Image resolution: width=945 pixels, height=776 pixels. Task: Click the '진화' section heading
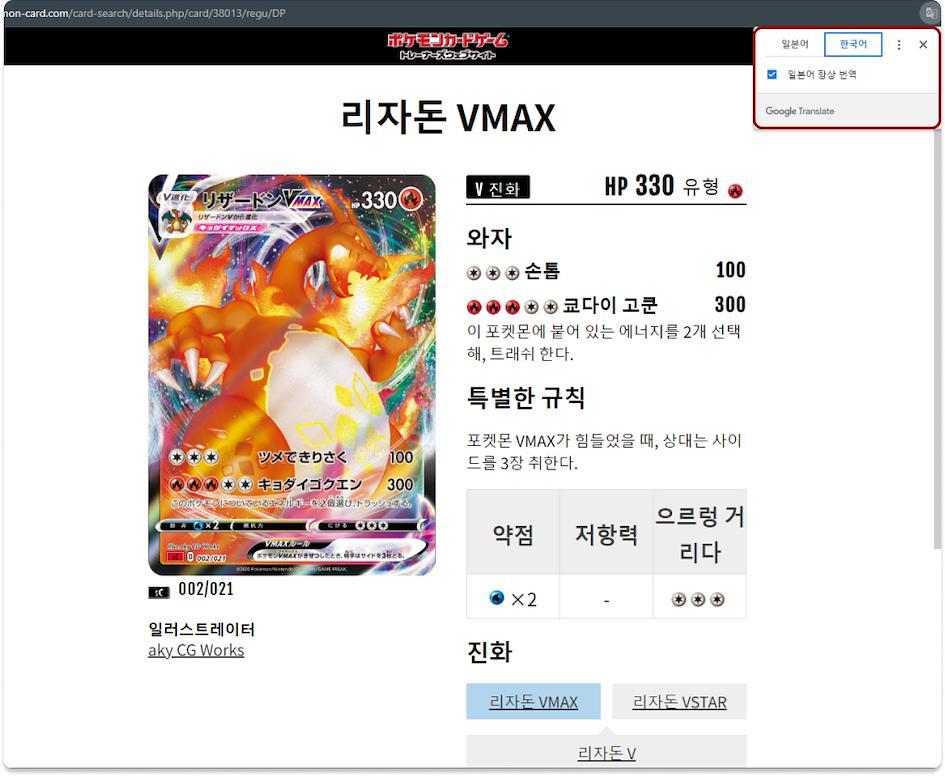pos(489,651)
